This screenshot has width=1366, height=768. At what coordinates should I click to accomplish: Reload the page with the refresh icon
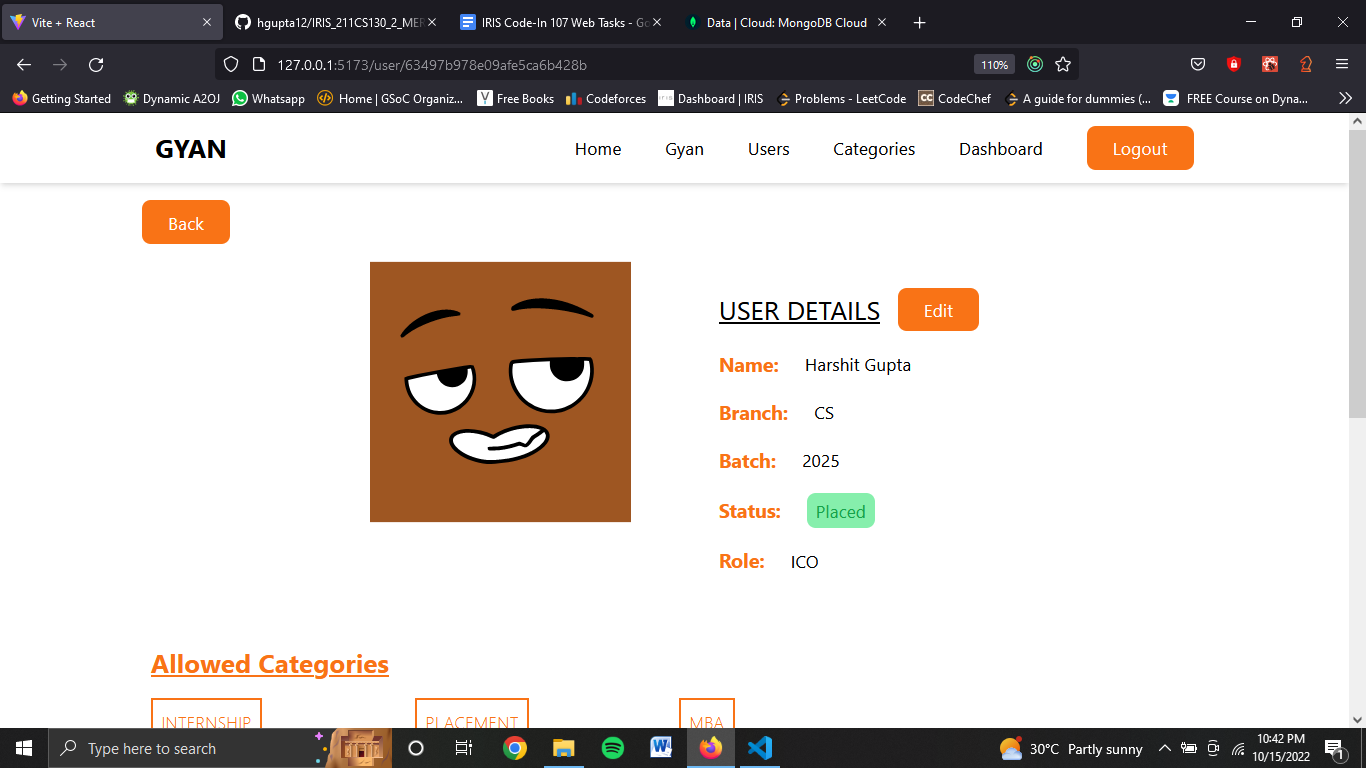tap(96, 64)
